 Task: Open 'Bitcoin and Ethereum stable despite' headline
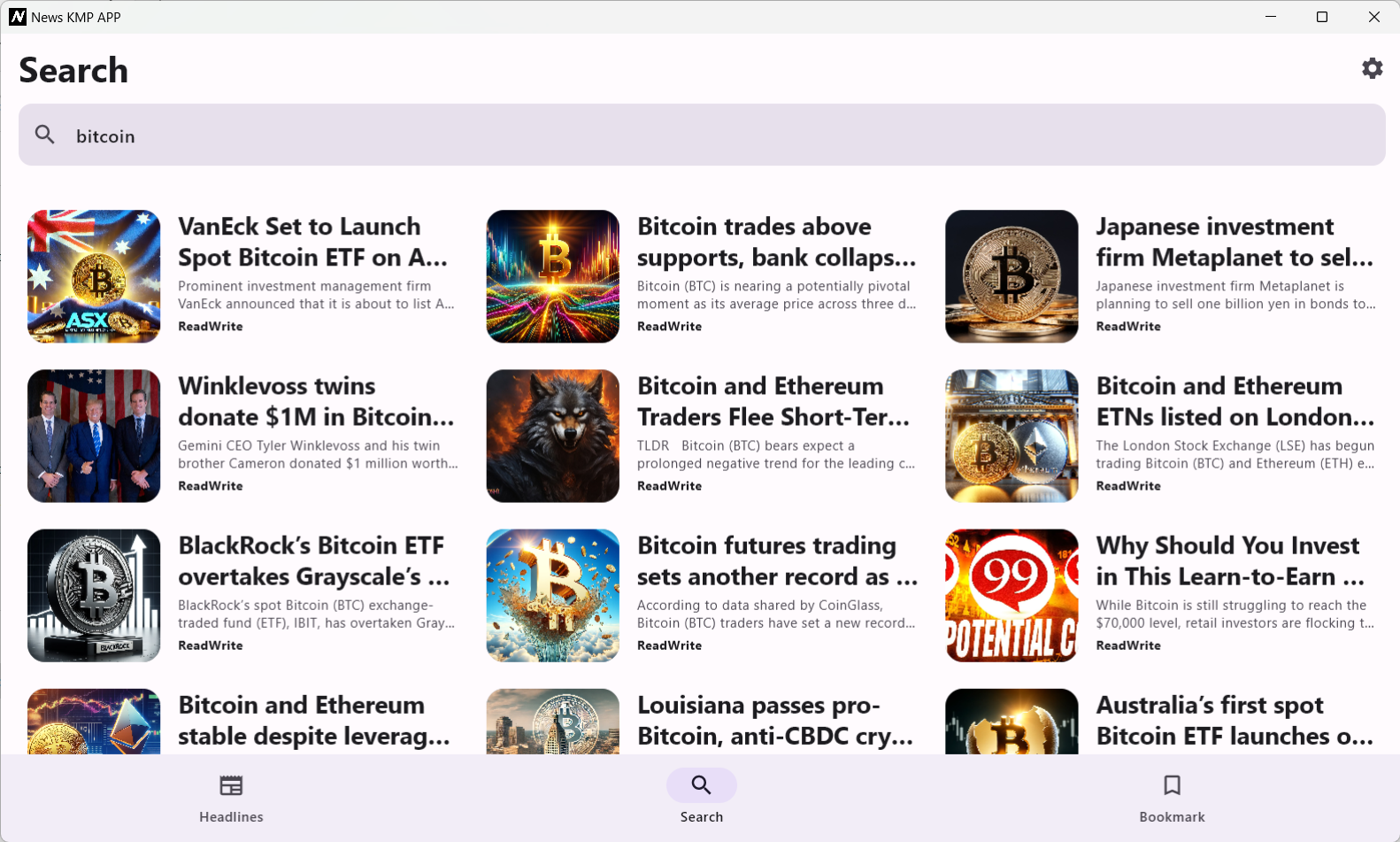pyautogui.click(x=314, y=720)
